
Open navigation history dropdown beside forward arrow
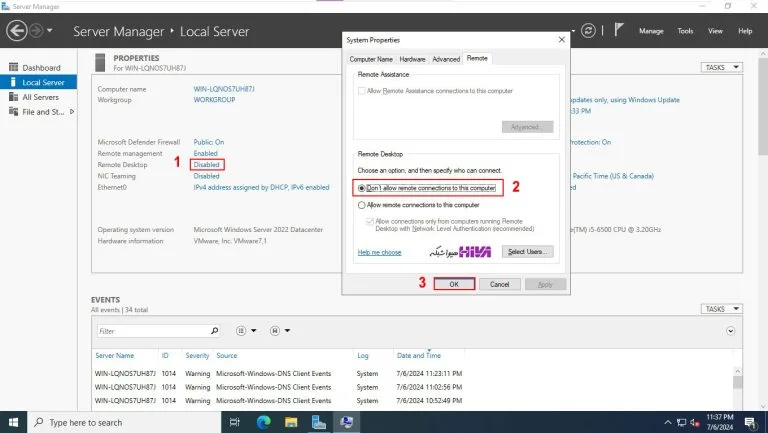point(49,31)
